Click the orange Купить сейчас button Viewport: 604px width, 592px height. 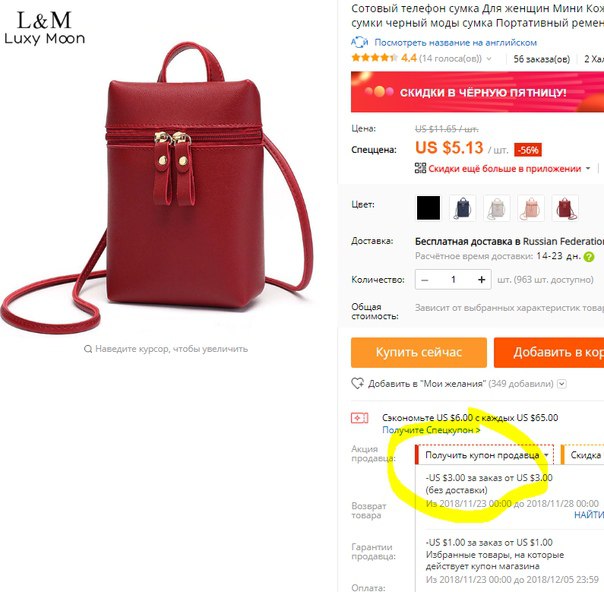[419, 352]
